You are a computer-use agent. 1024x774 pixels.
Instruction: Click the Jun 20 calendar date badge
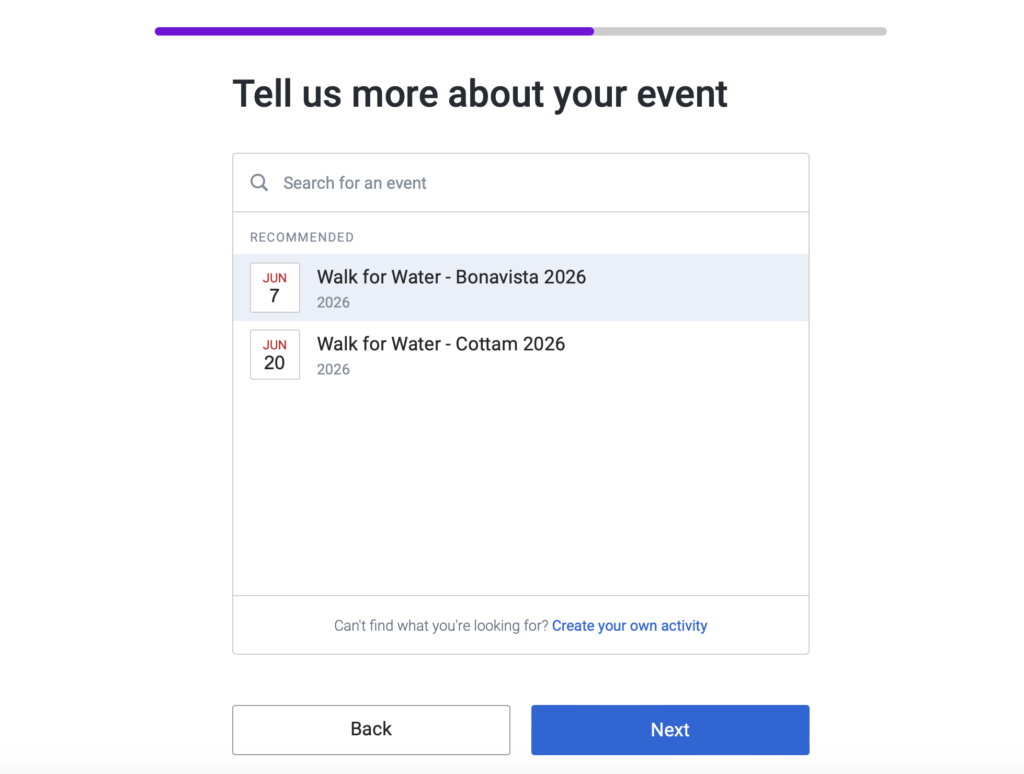(x=275, y=355)
